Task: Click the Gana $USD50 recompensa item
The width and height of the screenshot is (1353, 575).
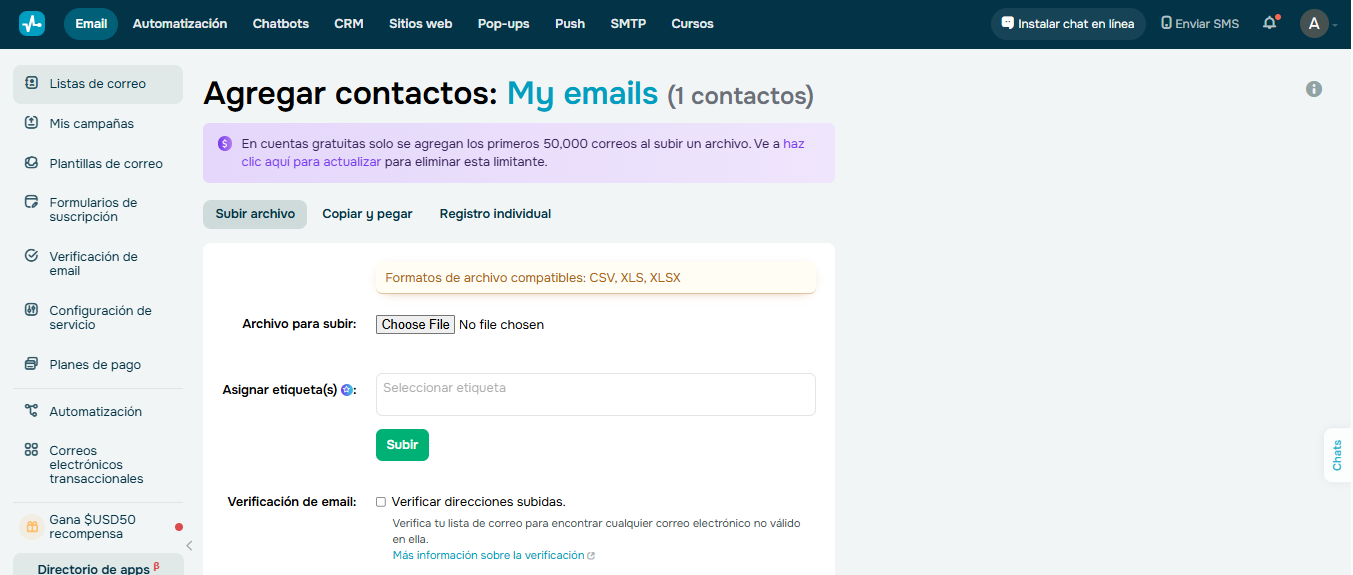Action: 98,527
